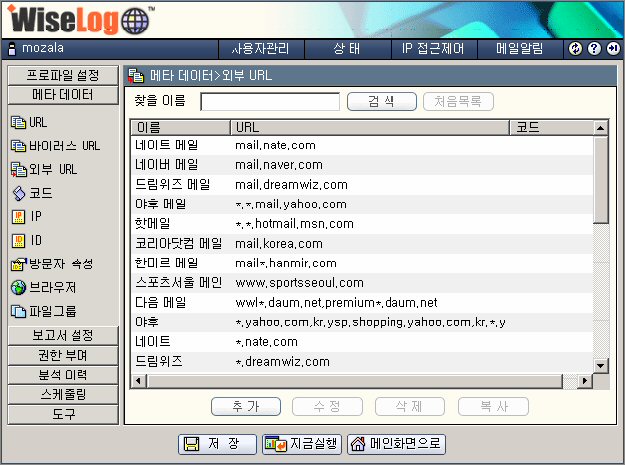Open the 메일알림 menu
The width and height of the screenshot is (625, 465).
(520, 48)
